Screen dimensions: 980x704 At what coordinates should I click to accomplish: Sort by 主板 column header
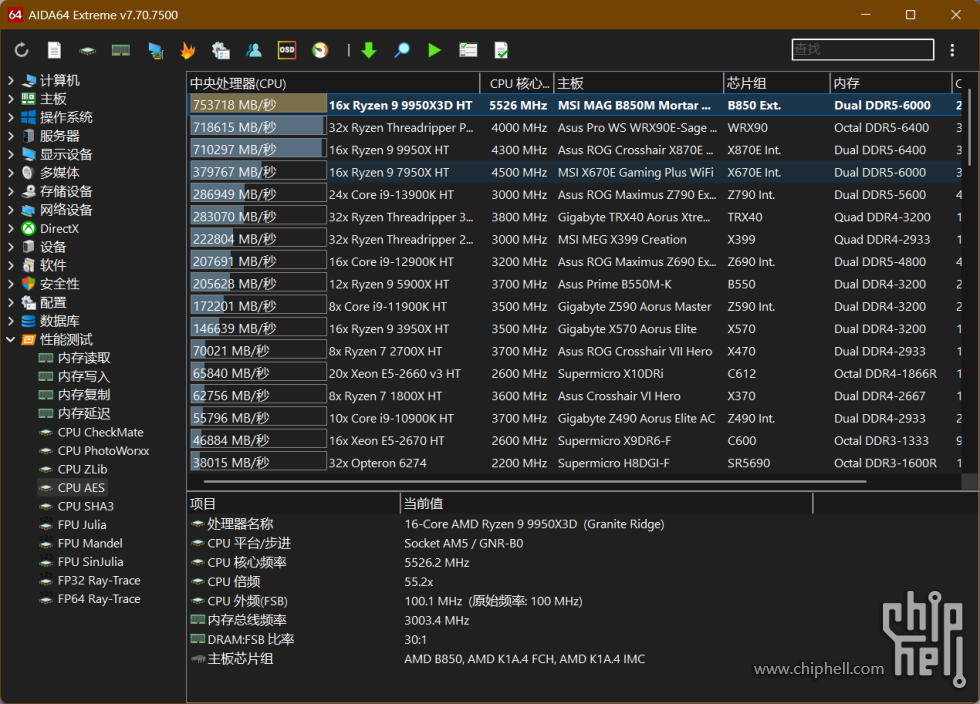[638, 83]
